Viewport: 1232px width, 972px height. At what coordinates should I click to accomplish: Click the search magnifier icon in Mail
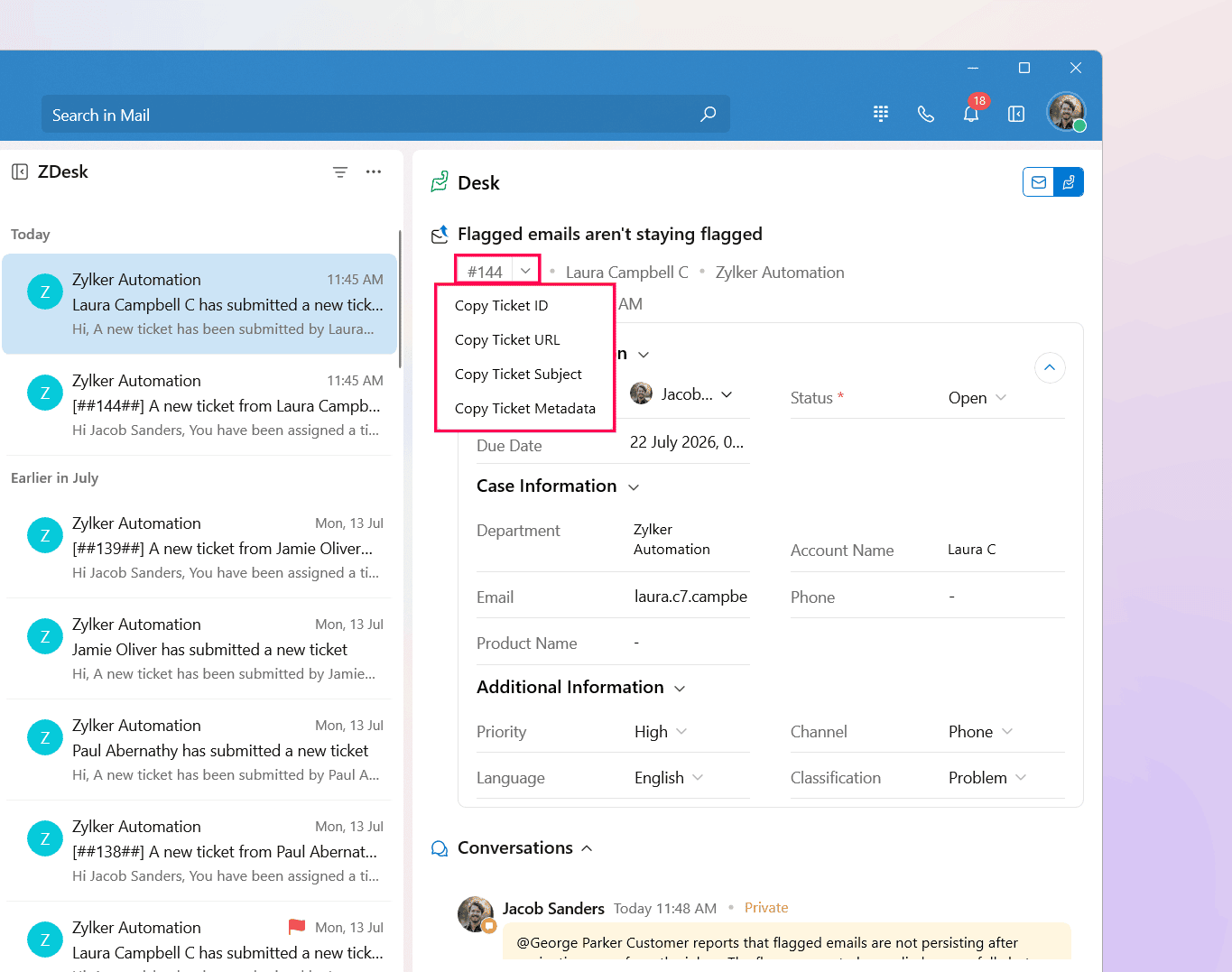[x=709, y=114]
